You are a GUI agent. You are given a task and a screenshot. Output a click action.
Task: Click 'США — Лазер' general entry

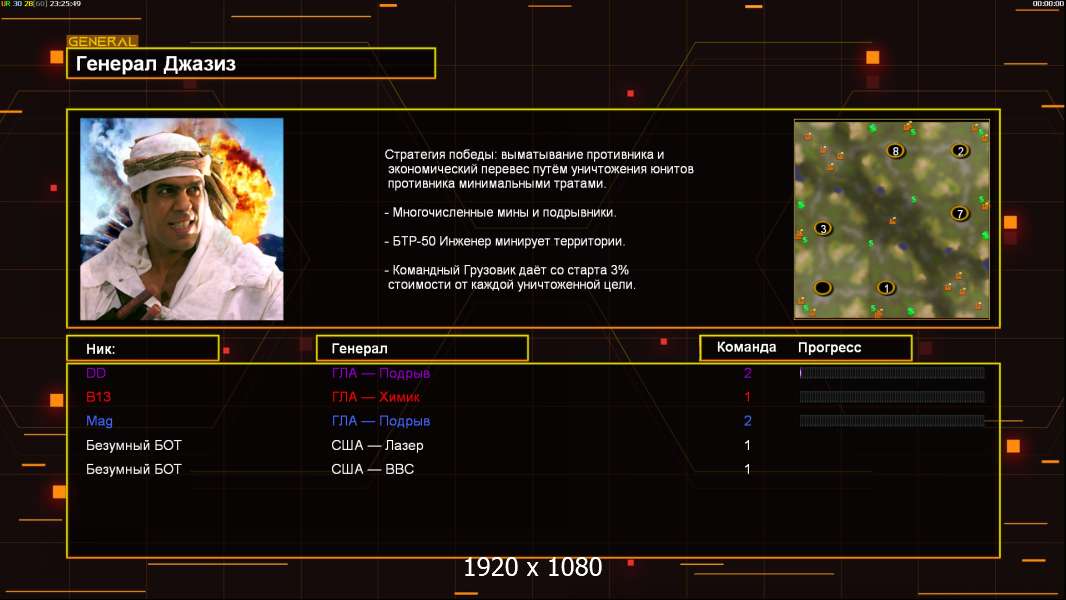point(377,445)
